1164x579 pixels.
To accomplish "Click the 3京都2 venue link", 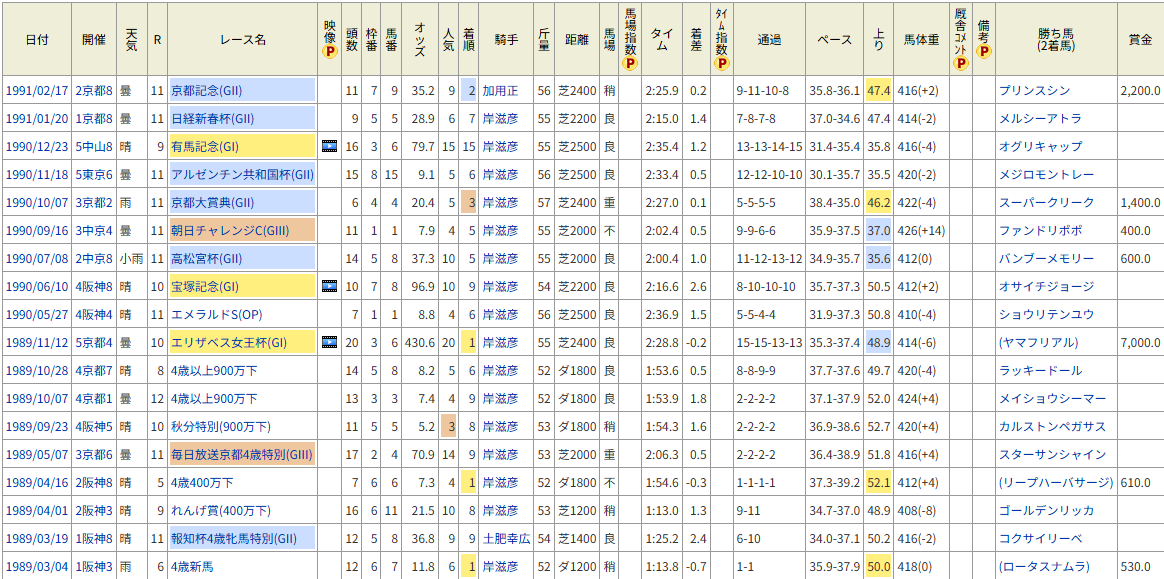I will point(95,203).
